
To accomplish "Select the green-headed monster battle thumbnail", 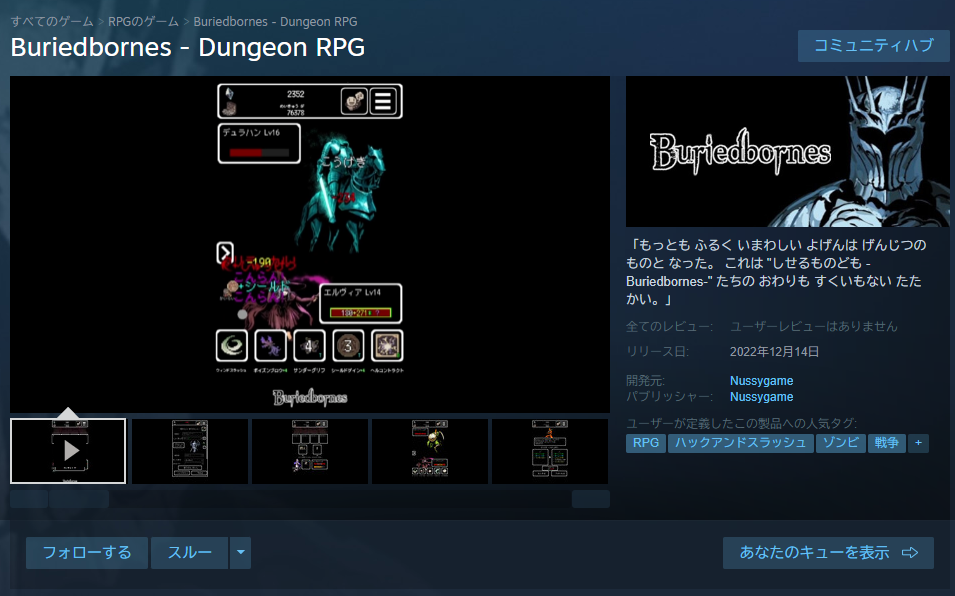I will click(429, 451).
